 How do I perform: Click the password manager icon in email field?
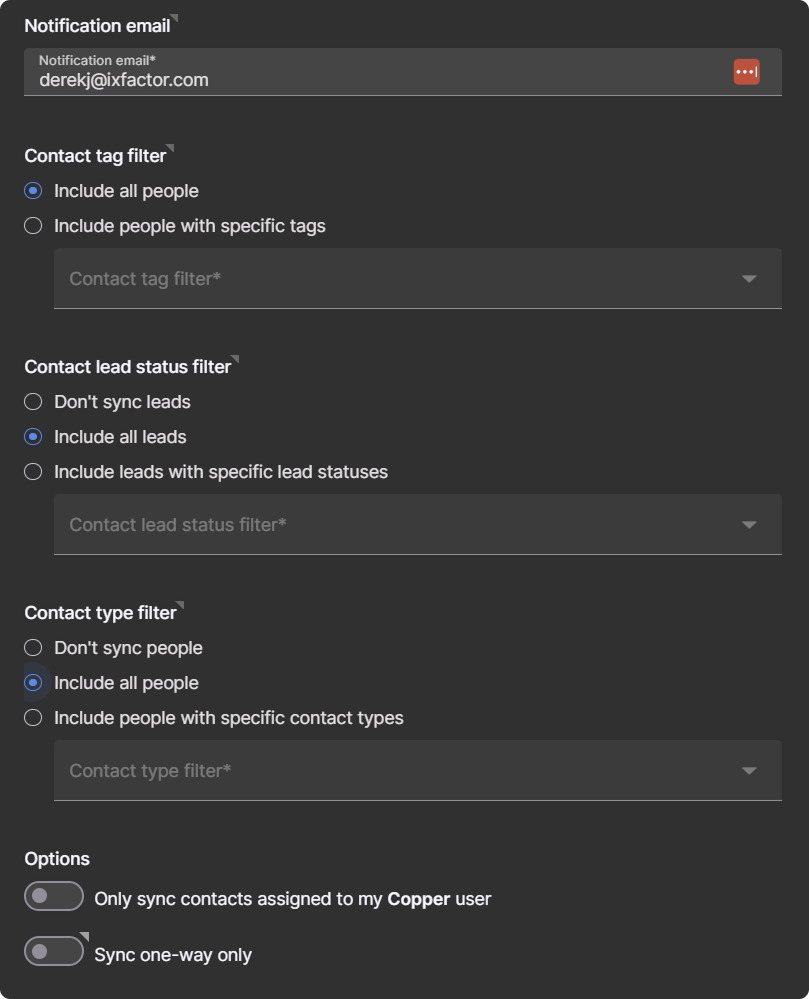(x=746, y=72)
